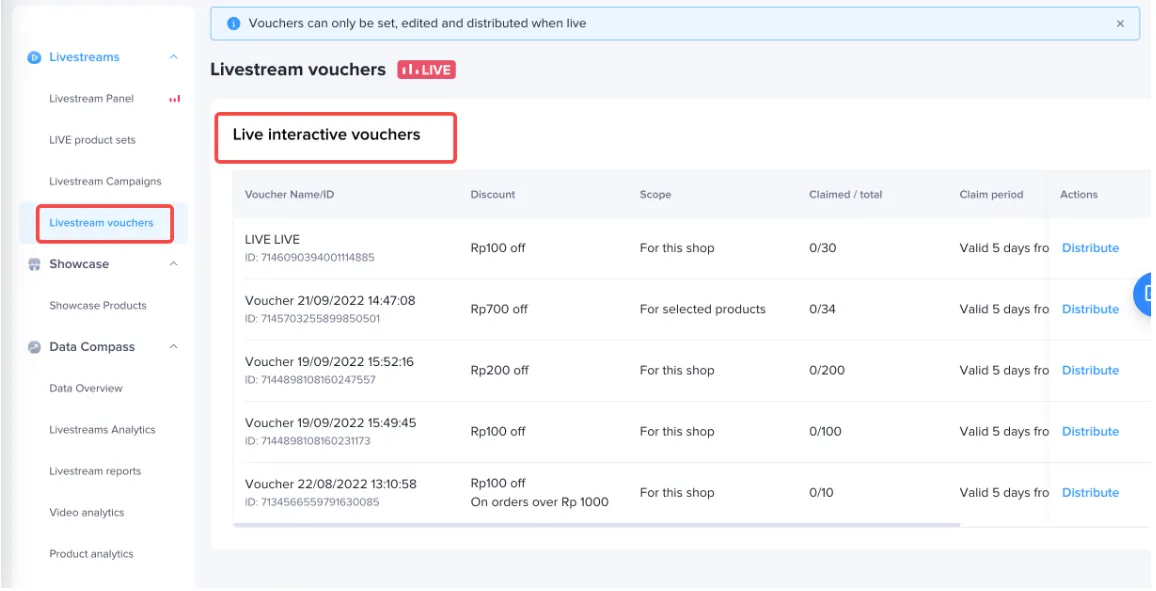Distribute voucher dated 22/08/2022 13:10:58
Image resolution: width=1156 pixels, height=591 pixels.
coord(1090,492)
